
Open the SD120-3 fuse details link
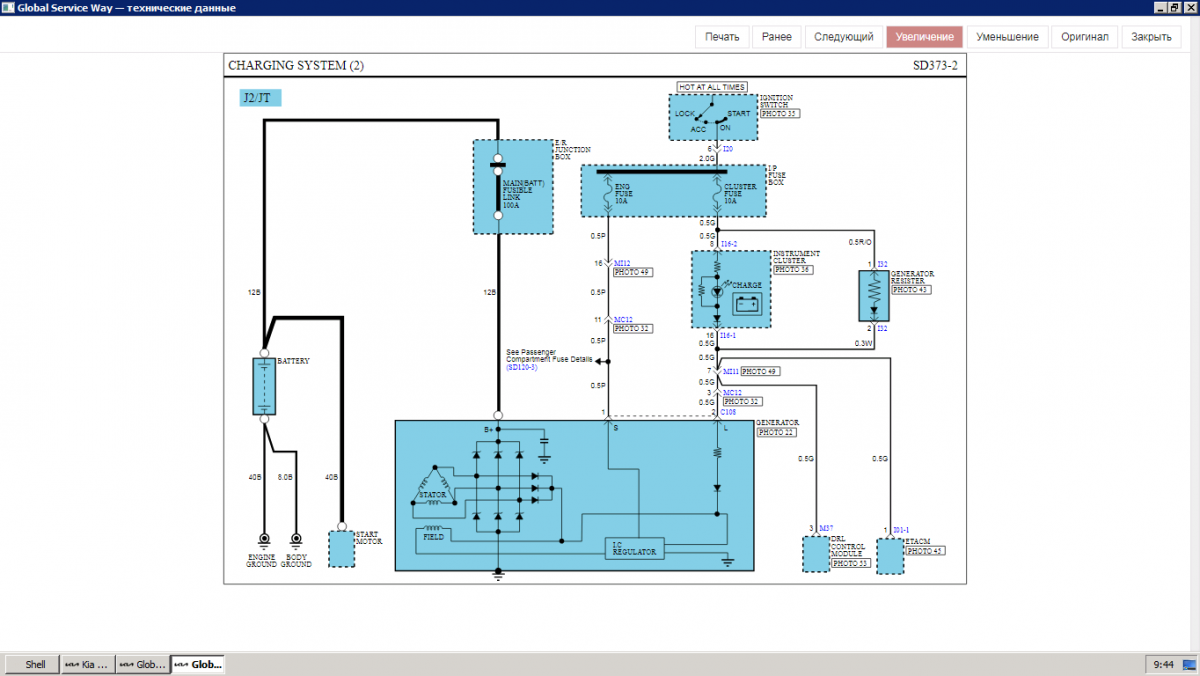coord(521,368)
